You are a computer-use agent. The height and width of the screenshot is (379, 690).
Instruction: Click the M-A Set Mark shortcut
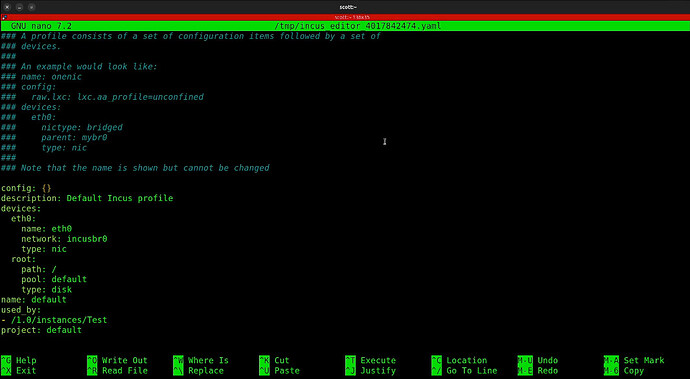click(x=634, y=361)
